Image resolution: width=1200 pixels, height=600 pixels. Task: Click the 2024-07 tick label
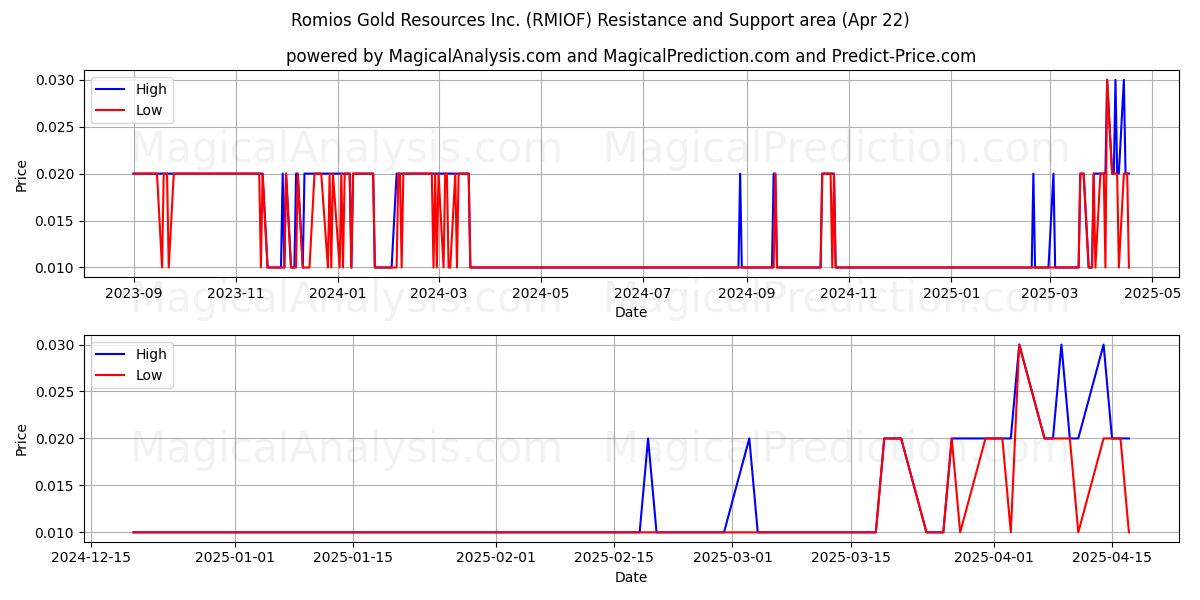coord(643,293)
